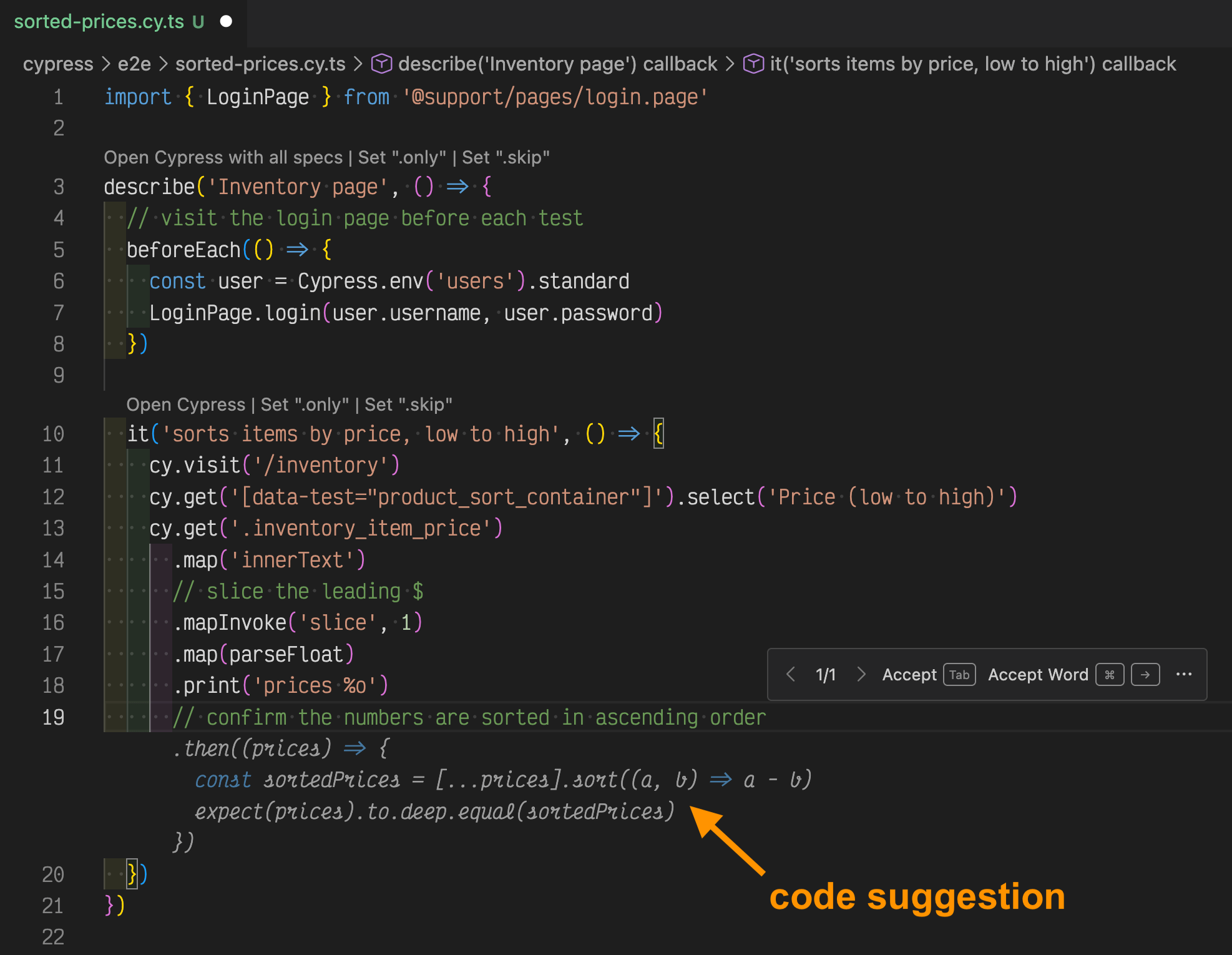Click Set ".only" above describe block
The height and width of the screenshot is (955, 1232).
[x=402, y=157]
